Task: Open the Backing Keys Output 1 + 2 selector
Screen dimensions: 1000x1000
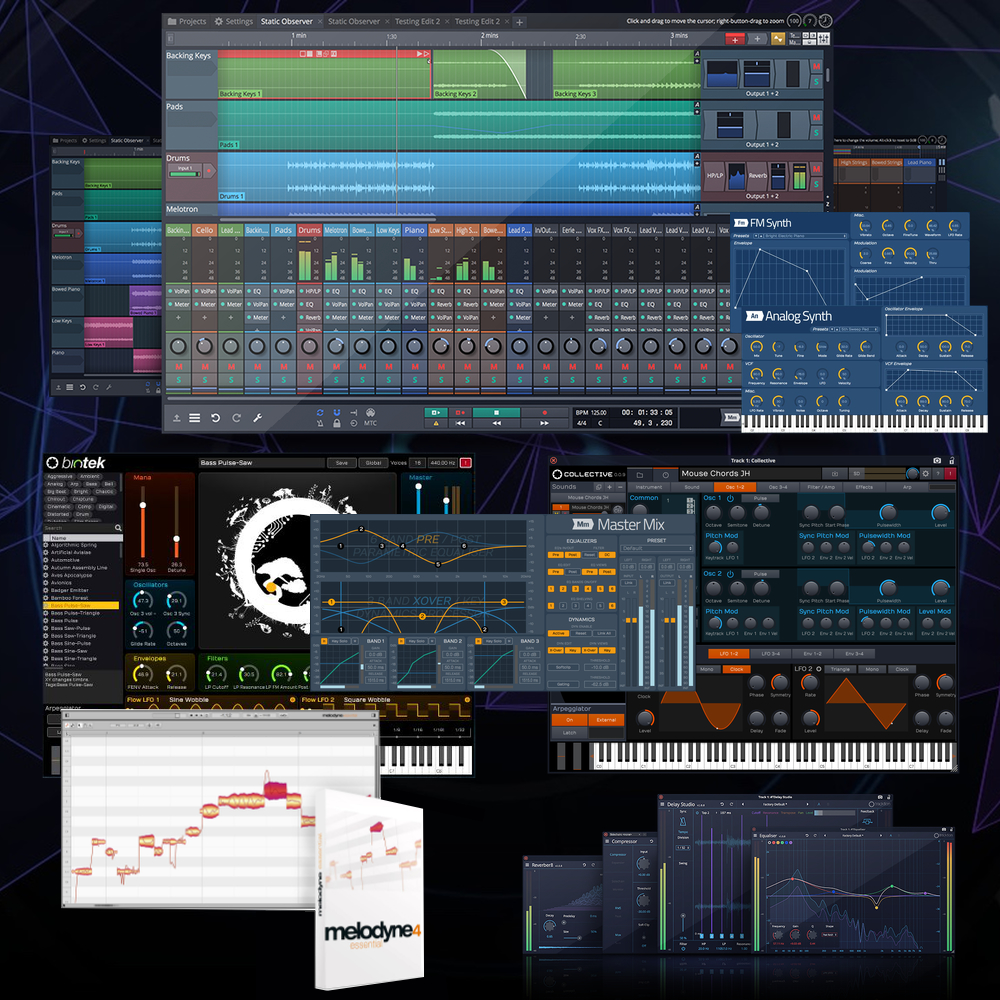Action: [762, 94]
